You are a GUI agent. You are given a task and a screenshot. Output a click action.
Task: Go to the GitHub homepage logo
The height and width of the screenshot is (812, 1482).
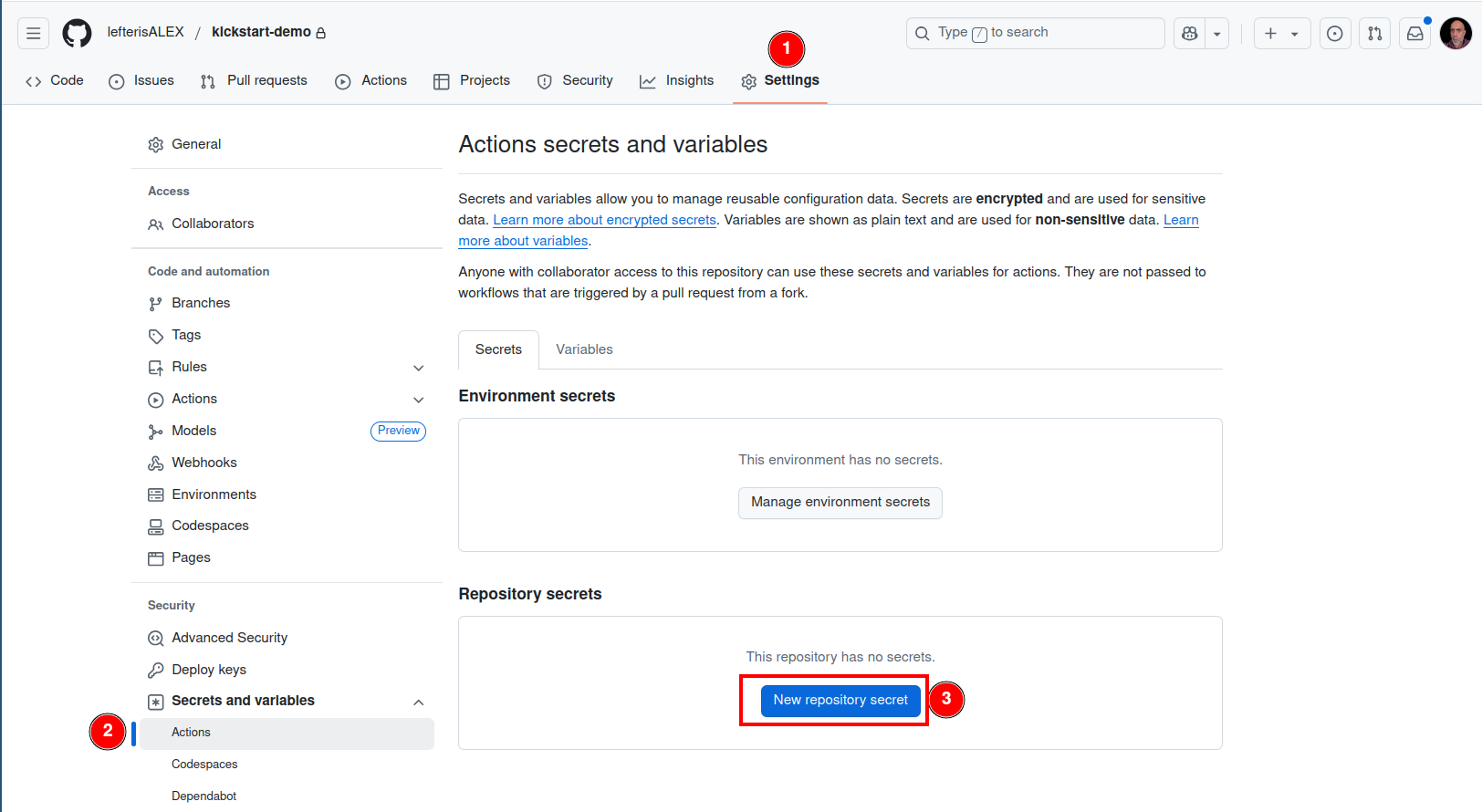(77, 34)
